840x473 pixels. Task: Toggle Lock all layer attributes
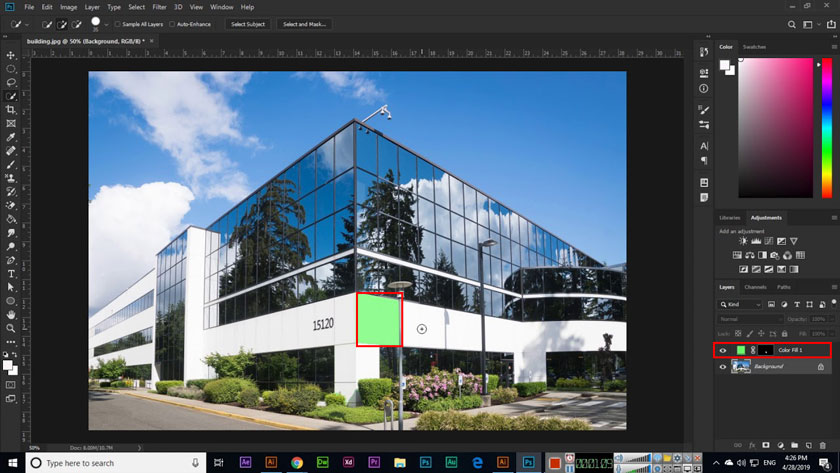tap(784, 334)
